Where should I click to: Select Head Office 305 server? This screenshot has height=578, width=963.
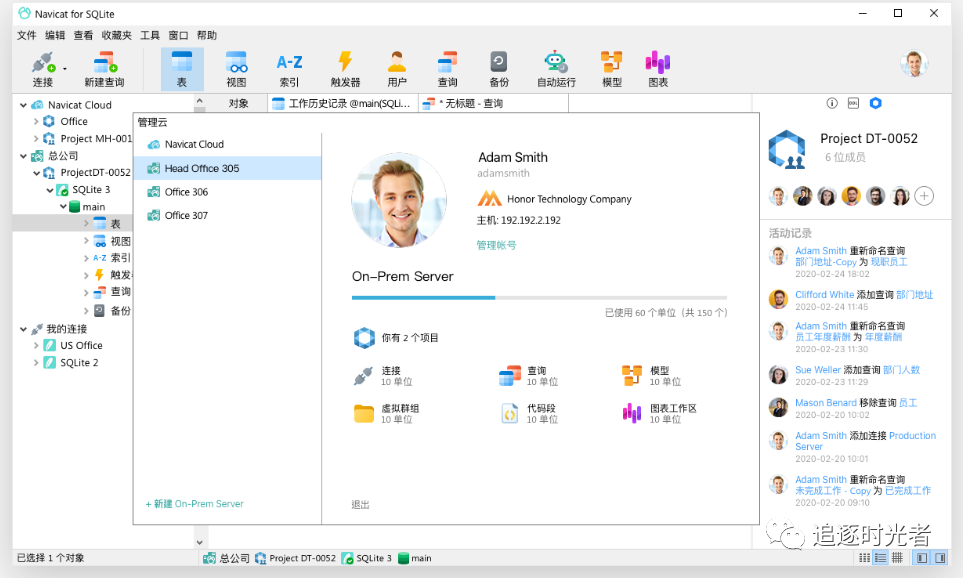point(227,168)
